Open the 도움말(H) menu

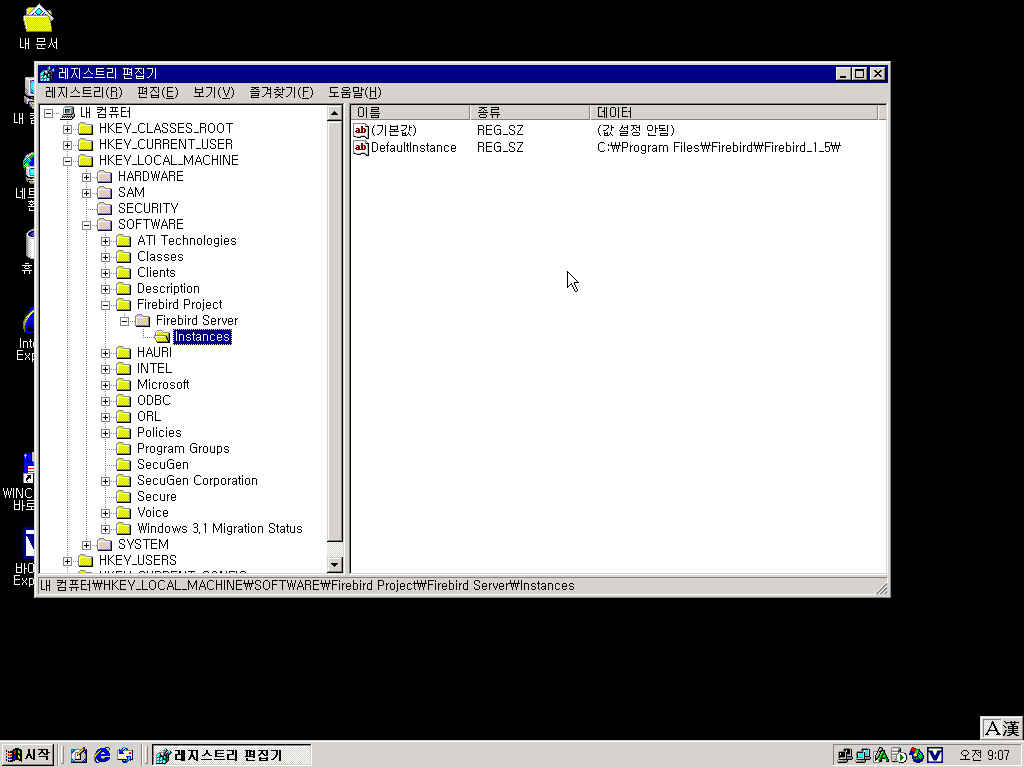[x=355, y=93]
